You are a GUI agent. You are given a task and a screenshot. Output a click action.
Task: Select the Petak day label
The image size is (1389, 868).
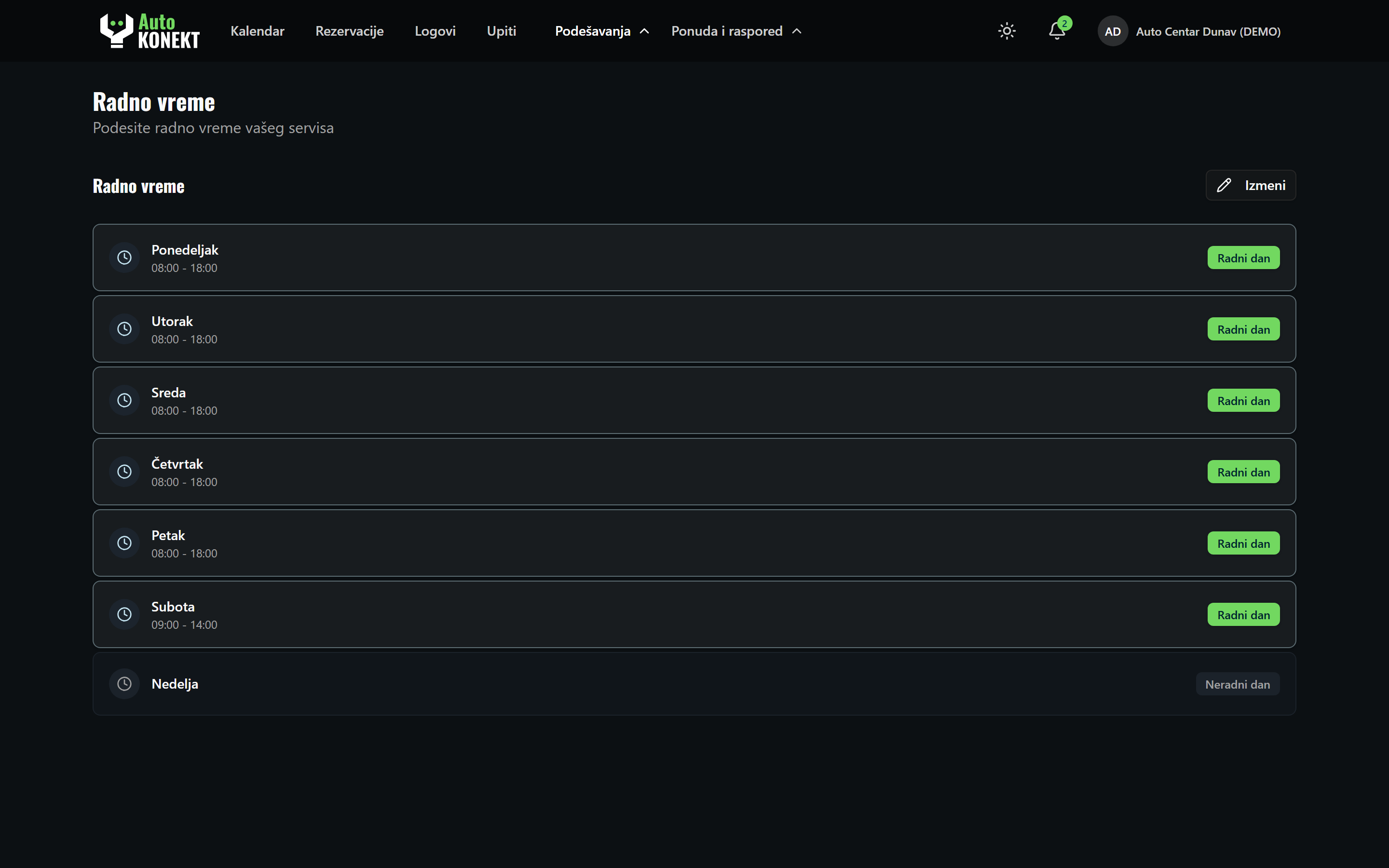(x=168, y=535)
